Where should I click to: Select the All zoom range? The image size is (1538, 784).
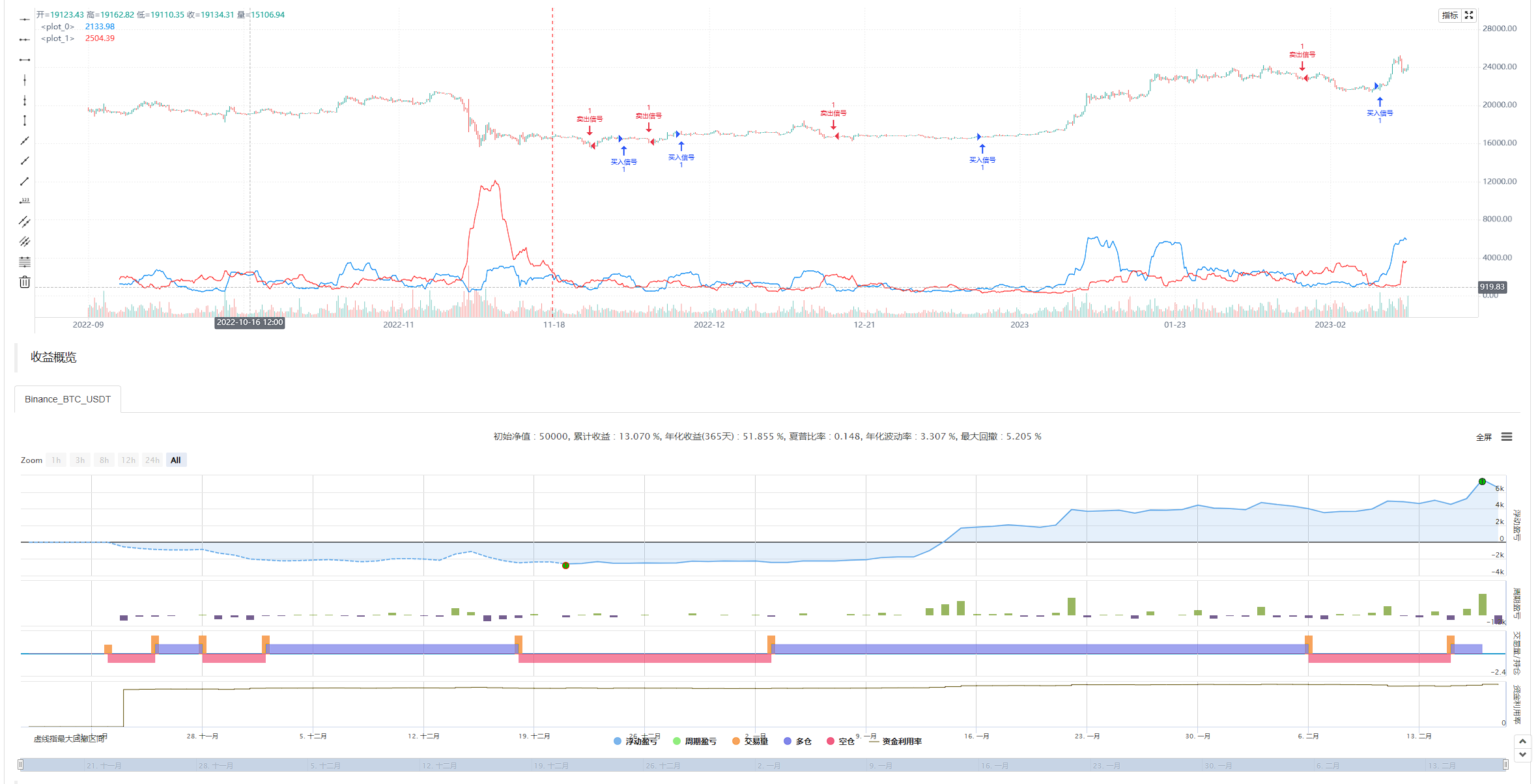point(176,460)
